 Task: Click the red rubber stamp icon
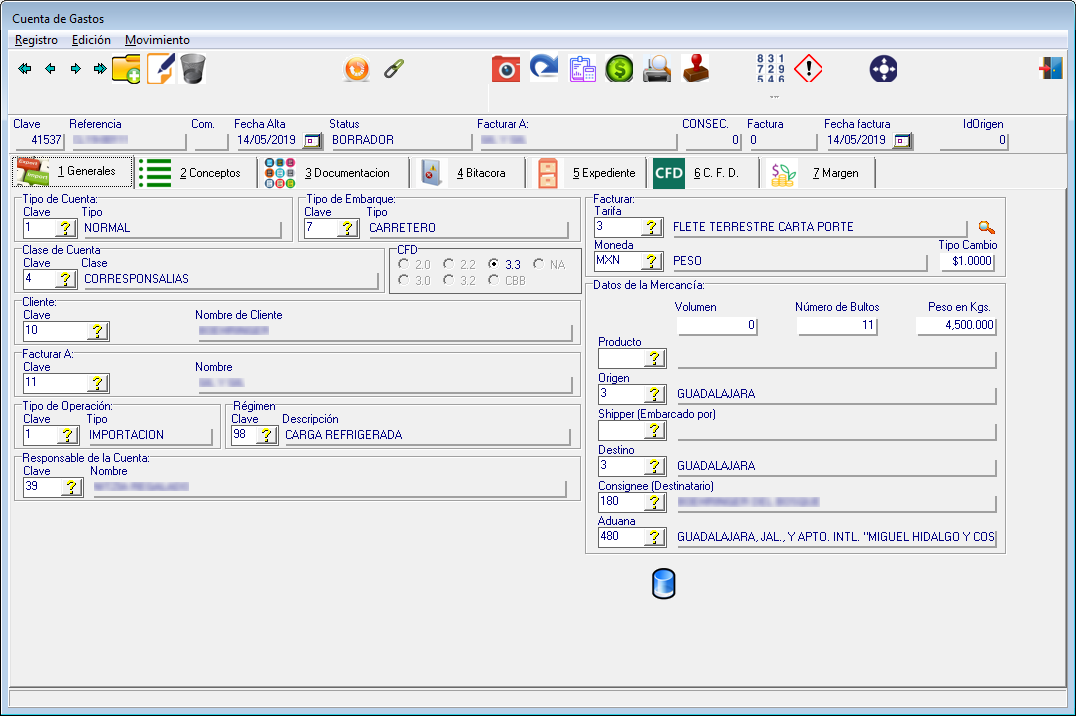695,69
